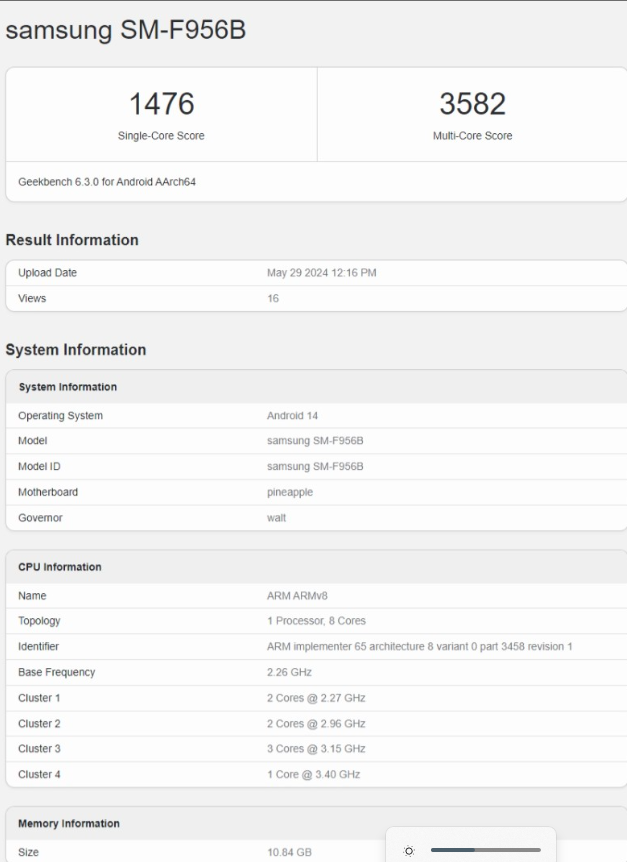Click the pineapple motherboard value
The height and width of the screenshot is (862, 627).
[291, 492]
